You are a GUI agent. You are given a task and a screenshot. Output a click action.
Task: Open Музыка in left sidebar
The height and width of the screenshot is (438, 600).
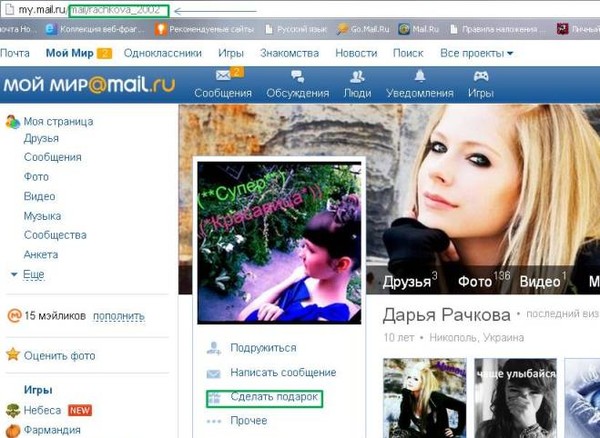(42, 216)
